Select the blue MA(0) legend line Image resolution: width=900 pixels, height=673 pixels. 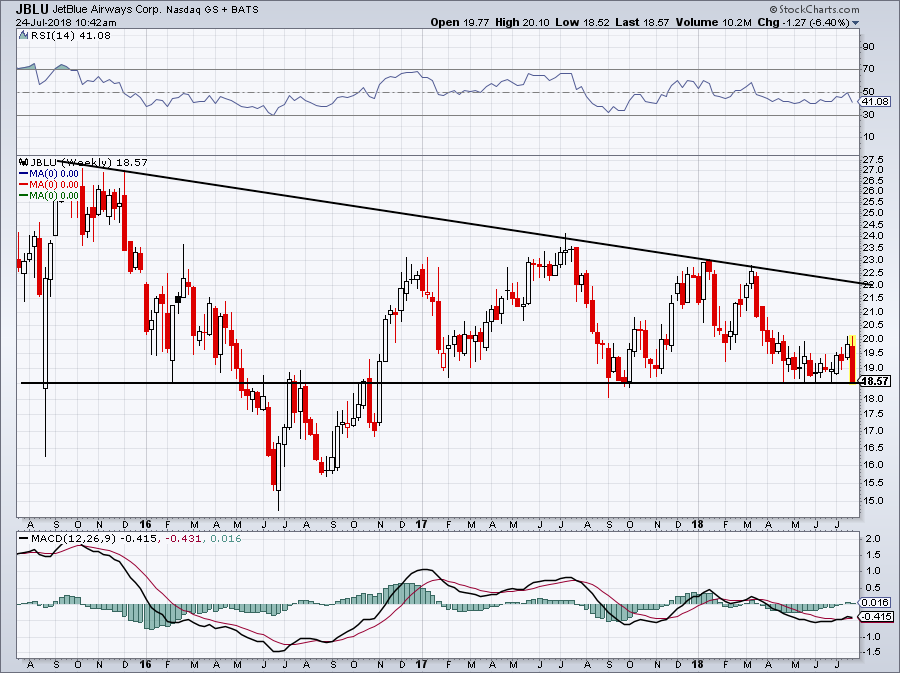tap(24, 173)
